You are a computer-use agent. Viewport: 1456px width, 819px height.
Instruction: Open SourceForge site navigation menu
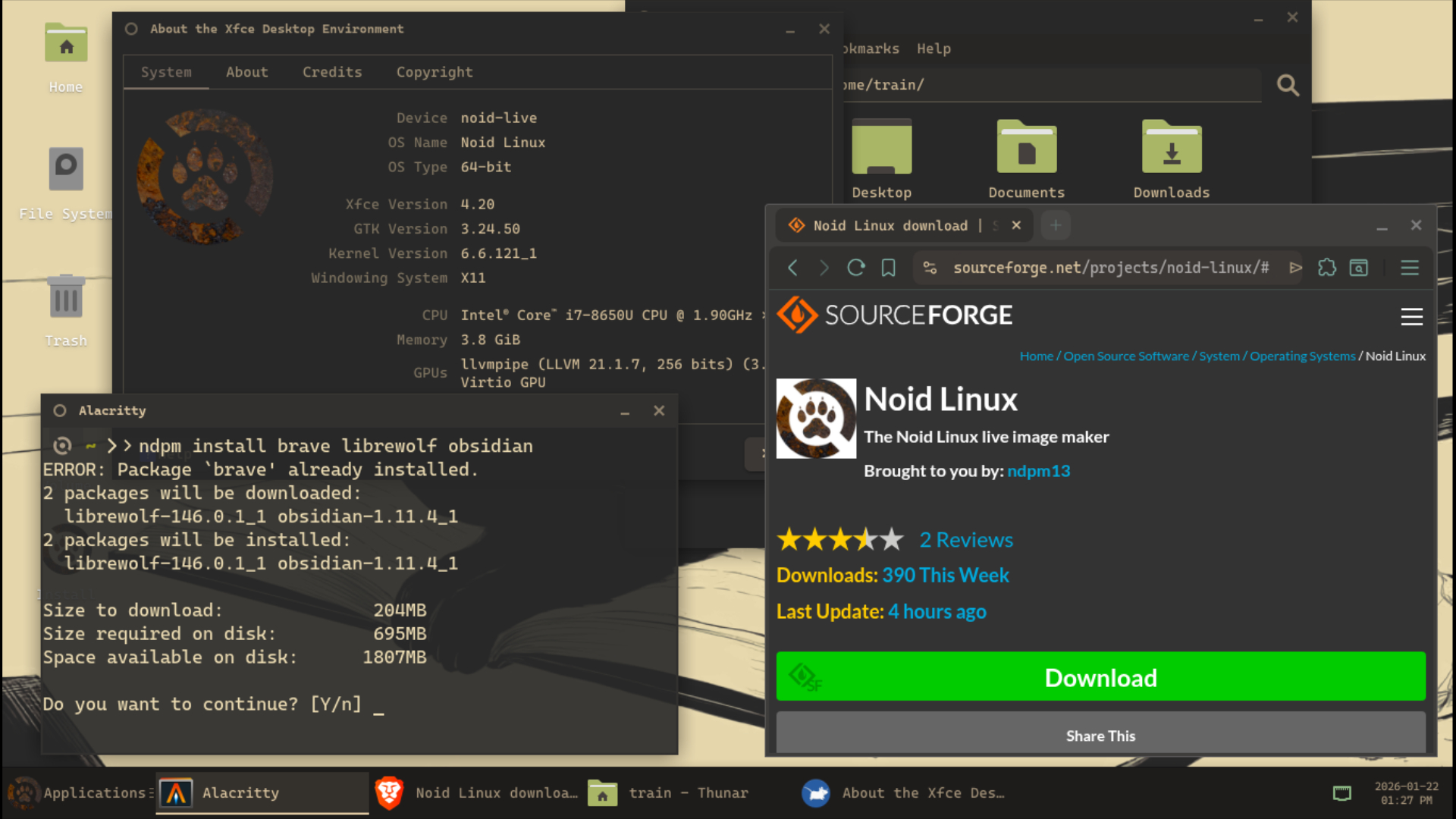(x=1411, y=317)
